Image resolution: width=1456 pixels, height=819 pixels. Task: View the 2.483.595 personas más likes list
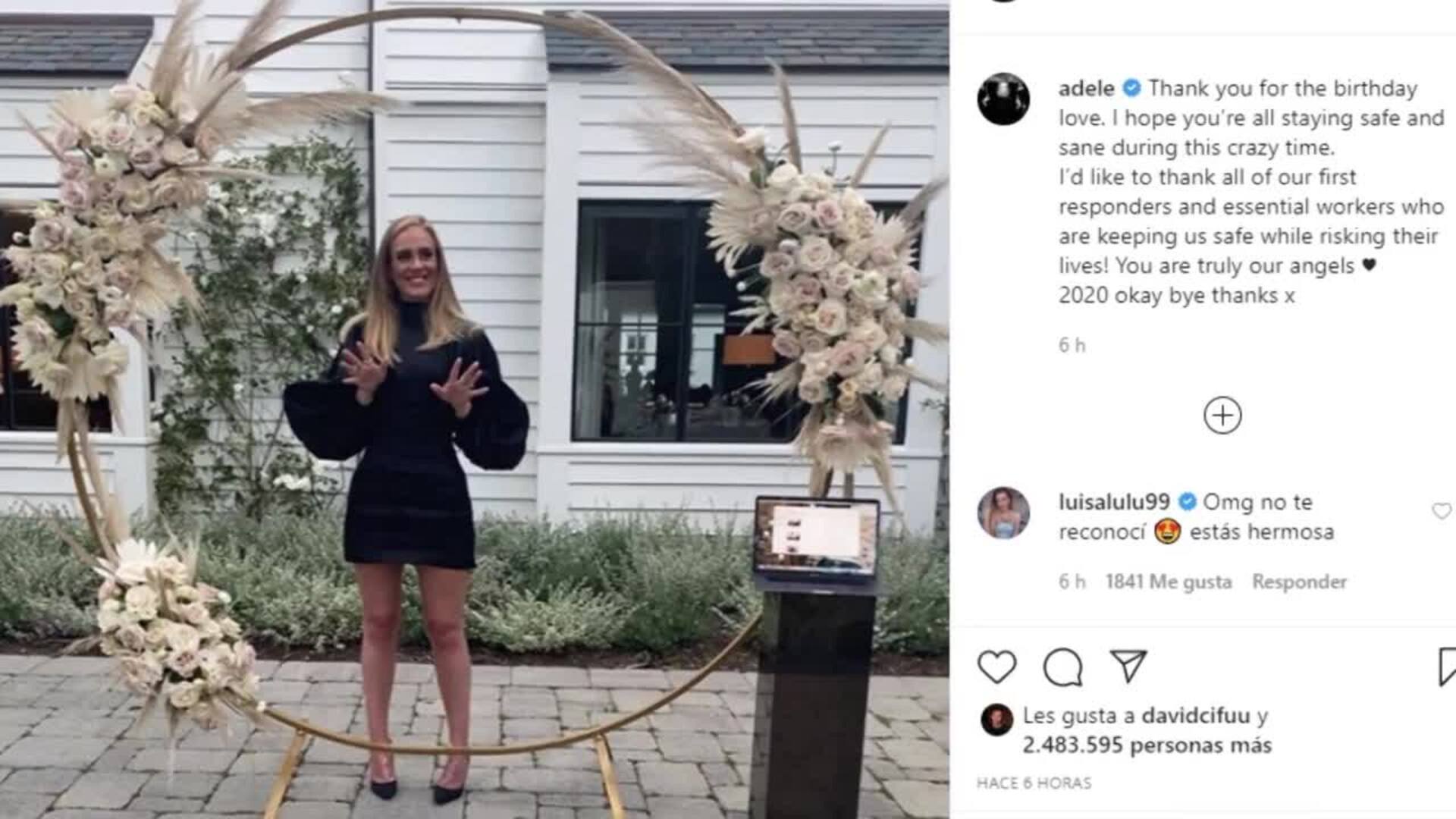pos(1147,745)
